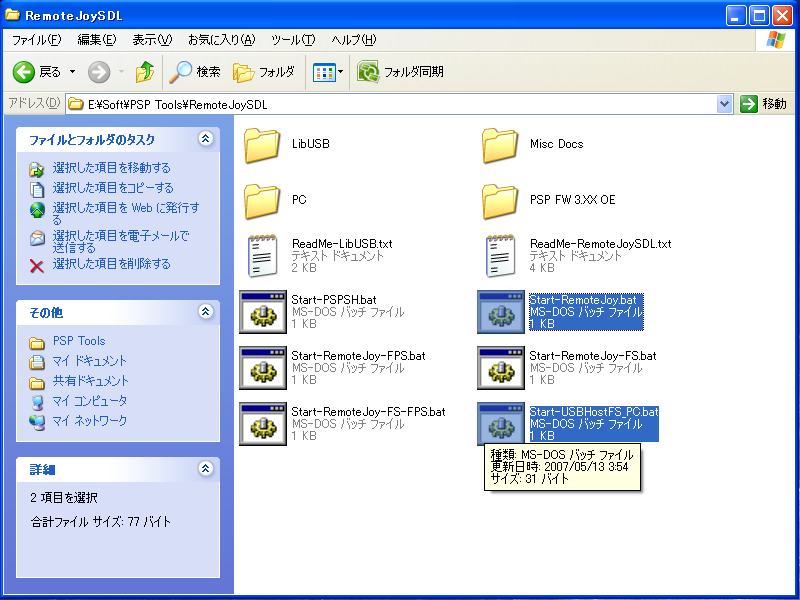Click the Start-RemoteJoy-FS.bat file name
Screen dimensions: 800x600
593,356
